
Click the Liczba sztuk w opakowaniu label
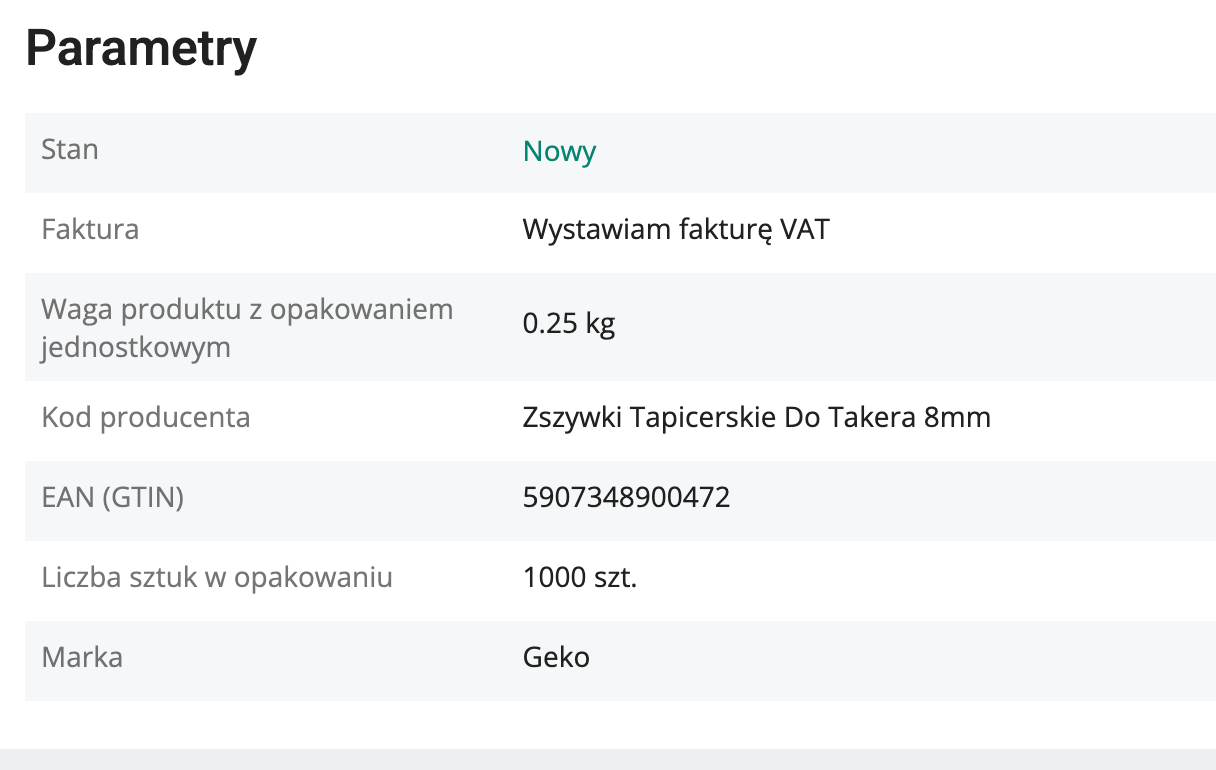pyautogui.click(x=217, y=577)
